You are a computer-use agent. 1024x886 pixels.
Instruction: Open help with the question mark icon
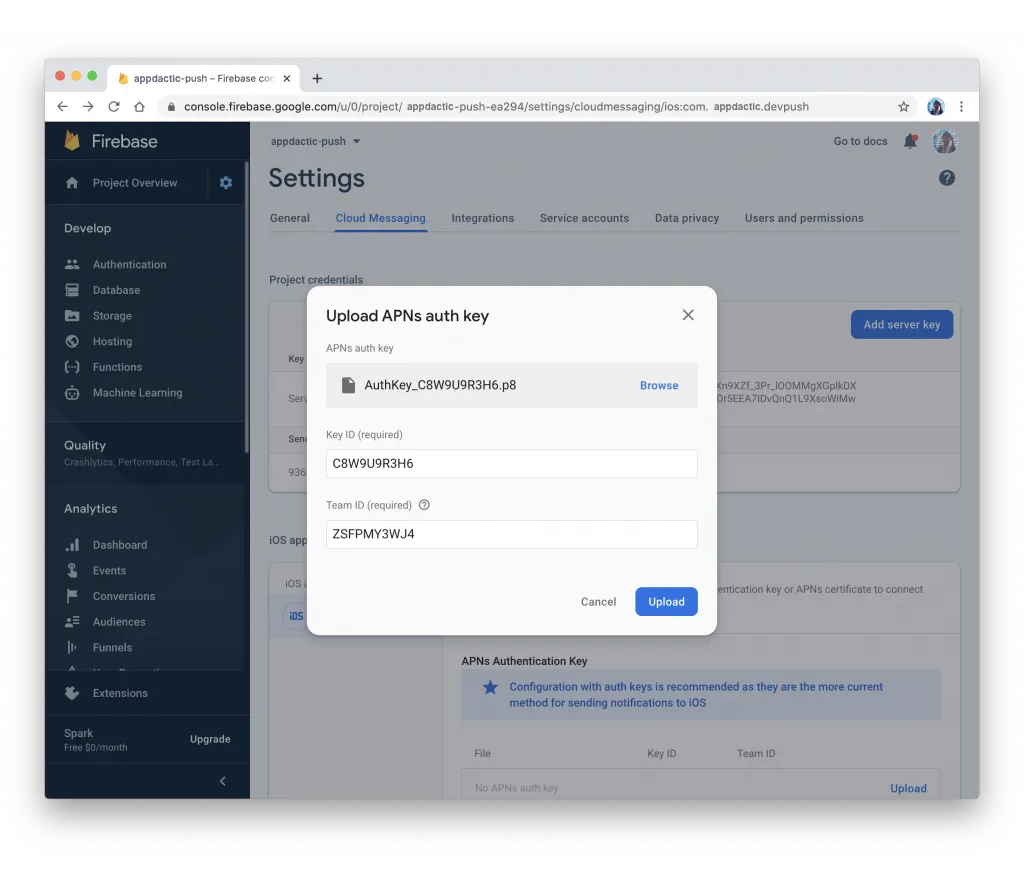click(946, 178)
